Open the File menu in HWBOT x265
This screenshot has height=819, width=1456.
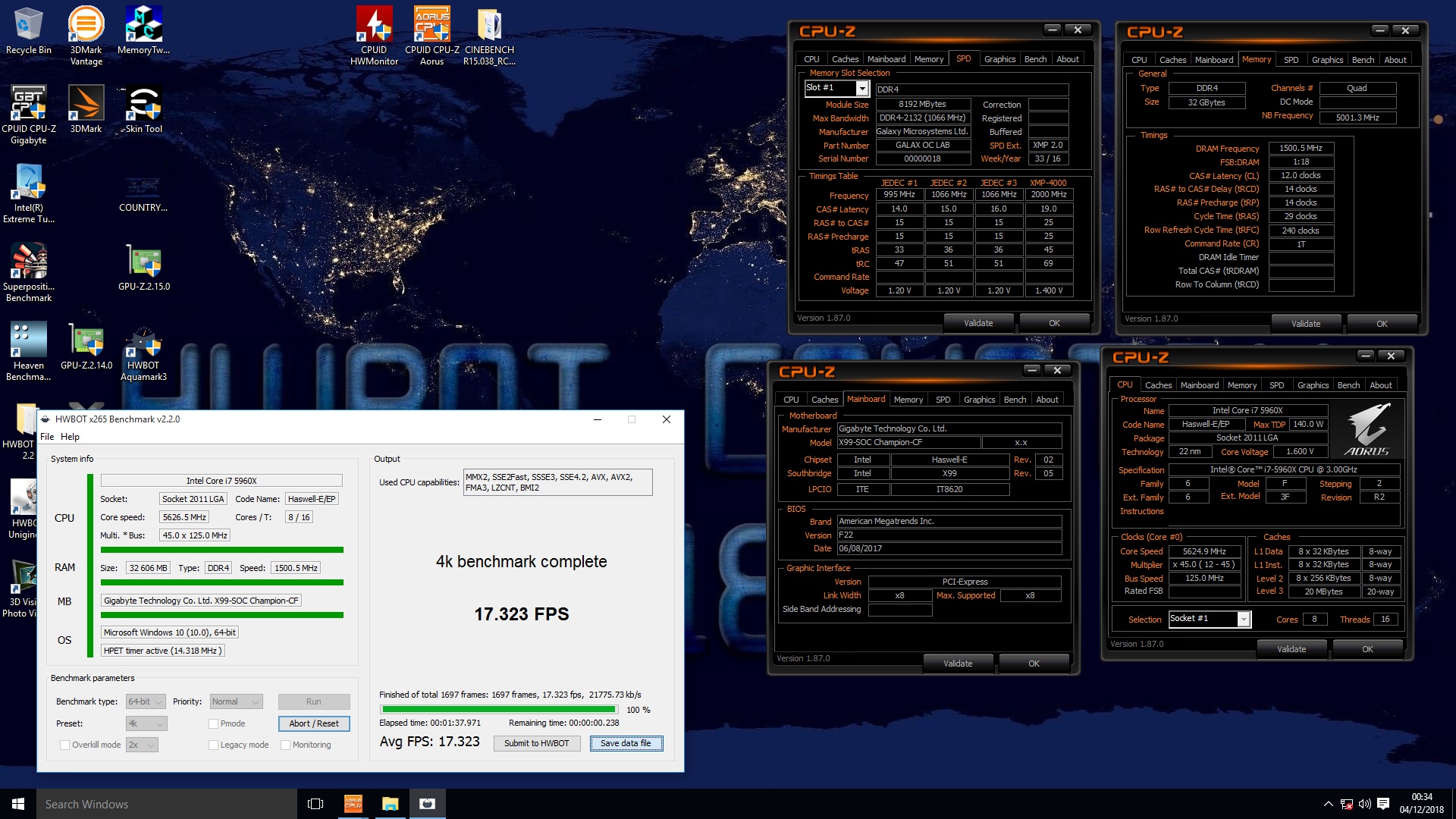(x=47, y=437)
